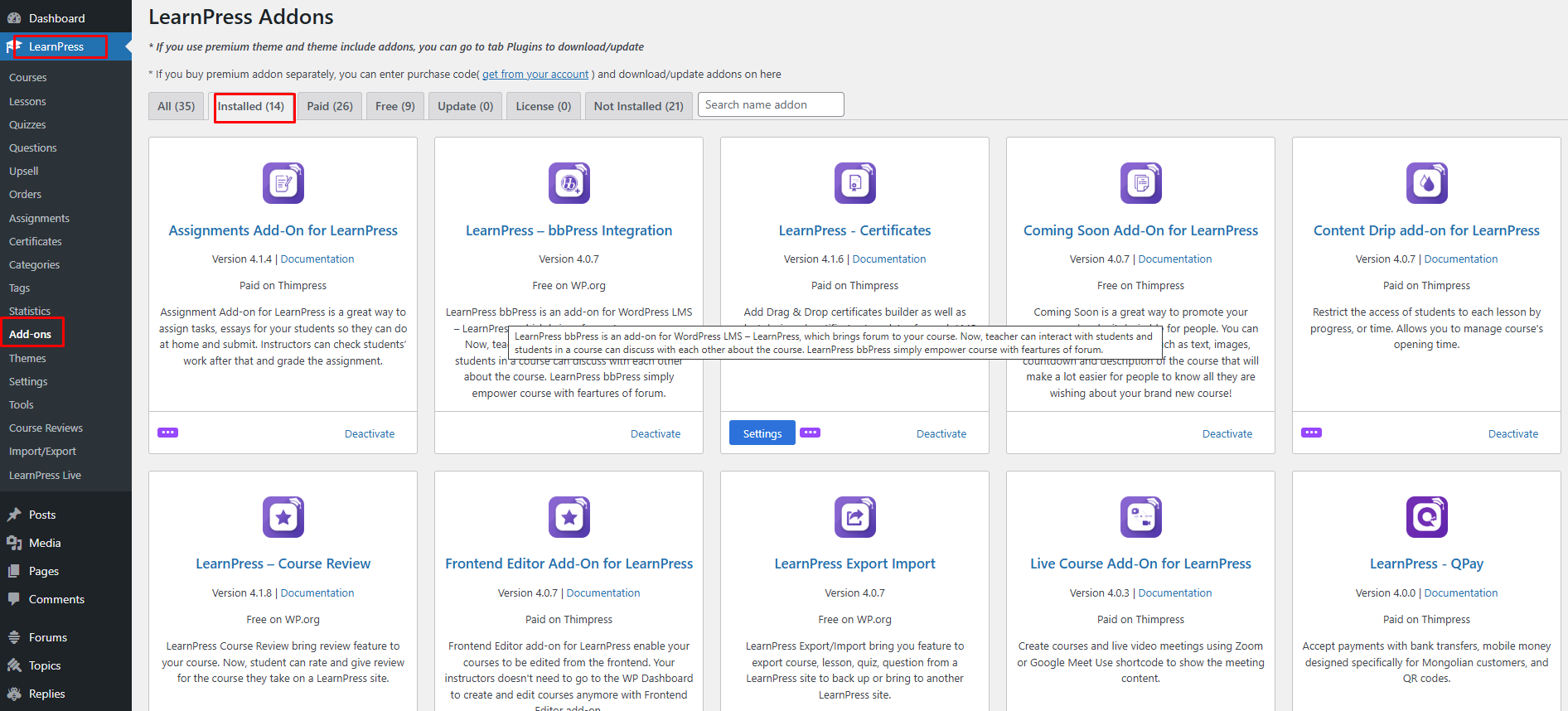
Task: Click in the Search name addon field
Action: (770, 104)
